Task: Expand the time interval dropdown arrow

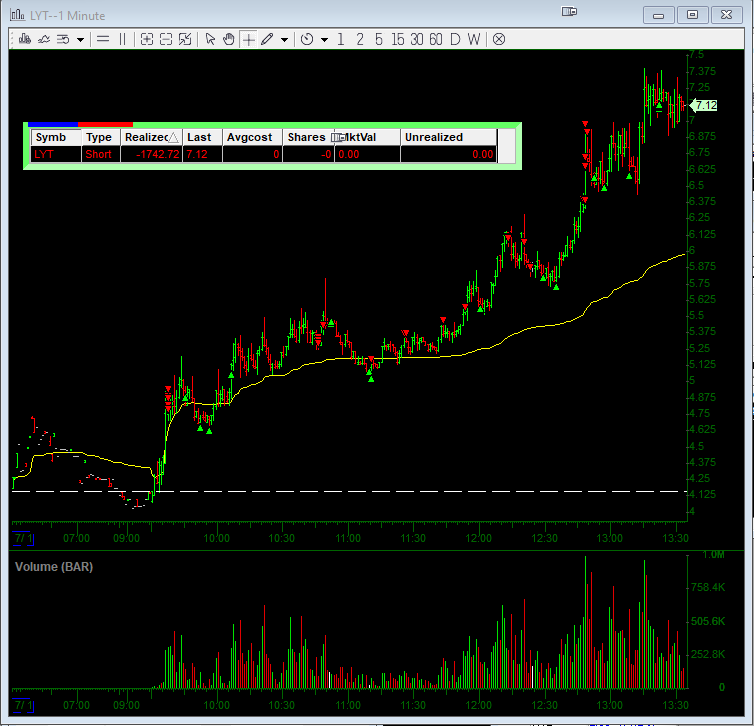Action: click(x=325, y=39)
